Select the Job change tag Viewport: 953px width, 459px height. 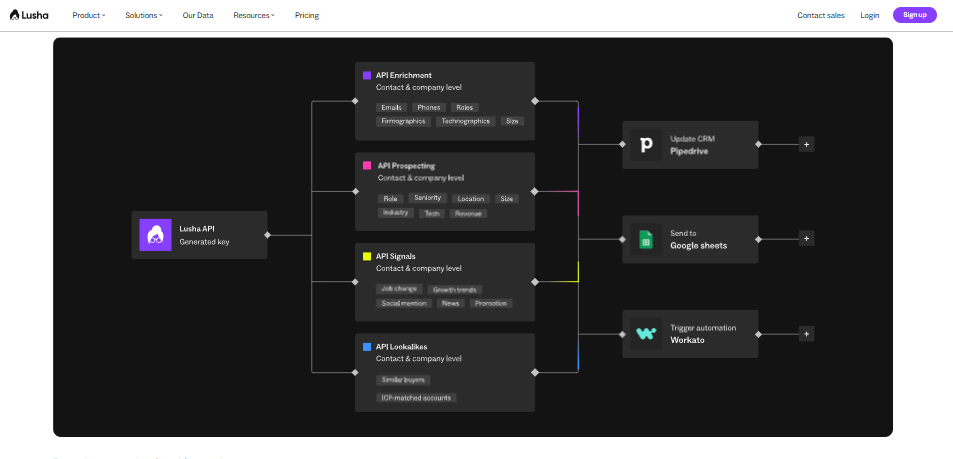[x=397, y=289]
